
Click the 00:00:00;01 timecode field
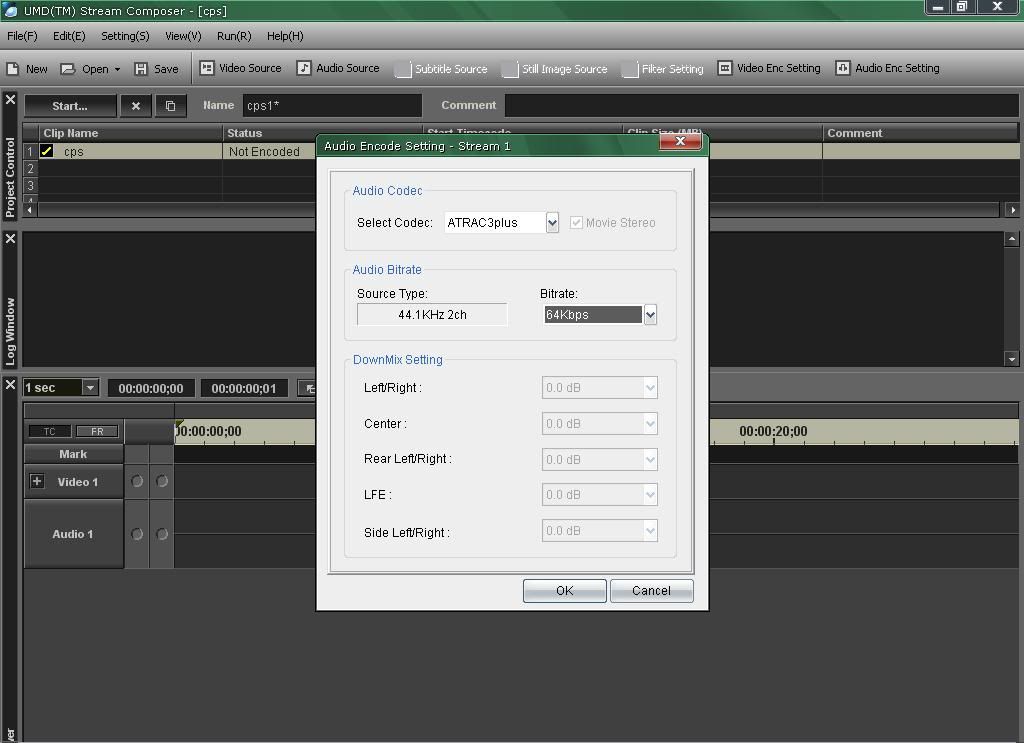click(x=244, y=388)
